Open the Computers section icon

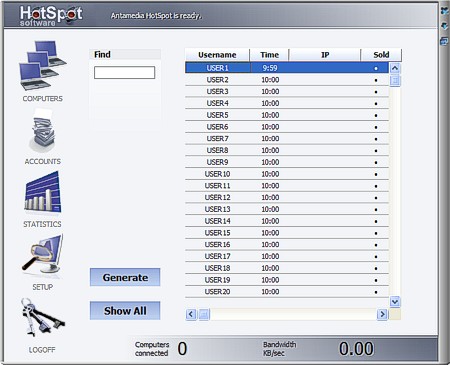(43, 66)
